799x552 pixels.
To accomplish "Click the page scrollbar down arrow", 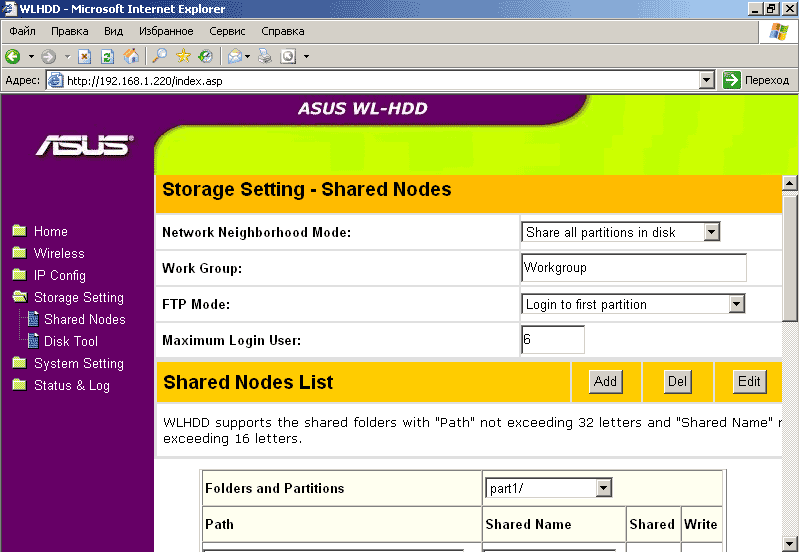I will click(x=790, y=543).
